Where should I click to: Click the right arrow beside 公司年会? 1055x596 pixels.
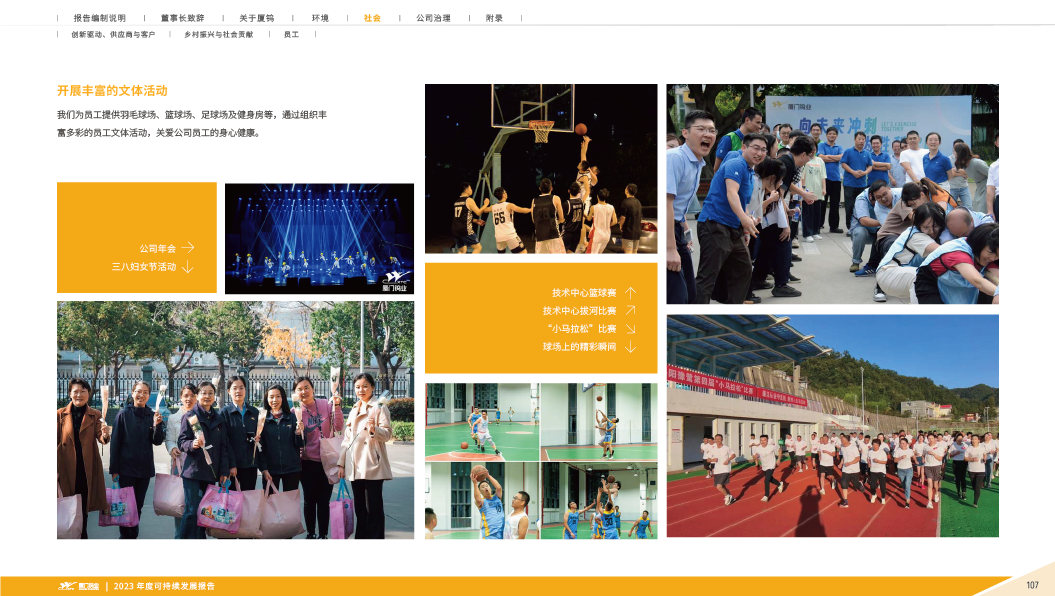coord(187,247)
